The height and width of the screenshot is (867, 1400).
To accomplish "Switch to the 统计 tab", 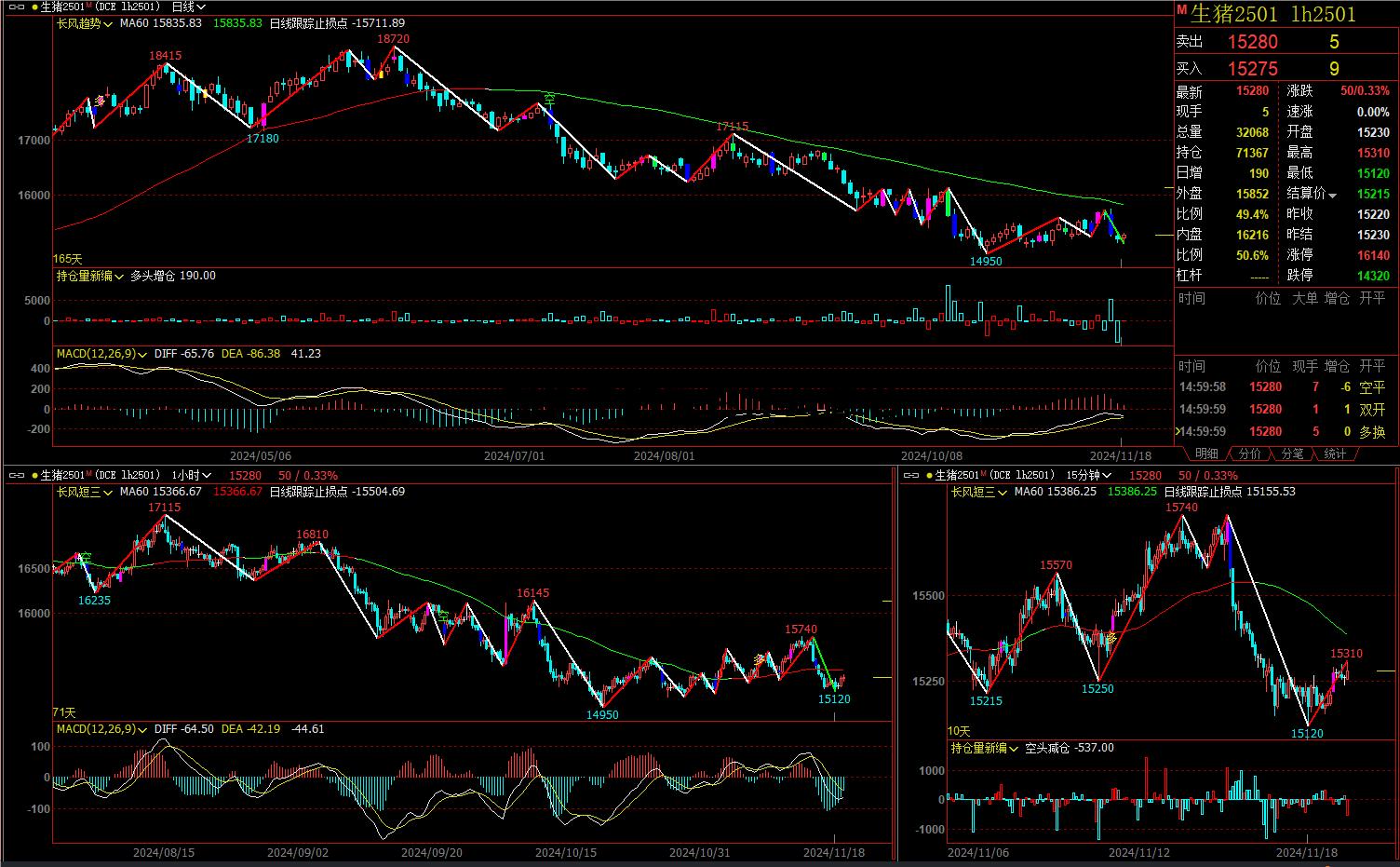I will (x=1335, y=454).
